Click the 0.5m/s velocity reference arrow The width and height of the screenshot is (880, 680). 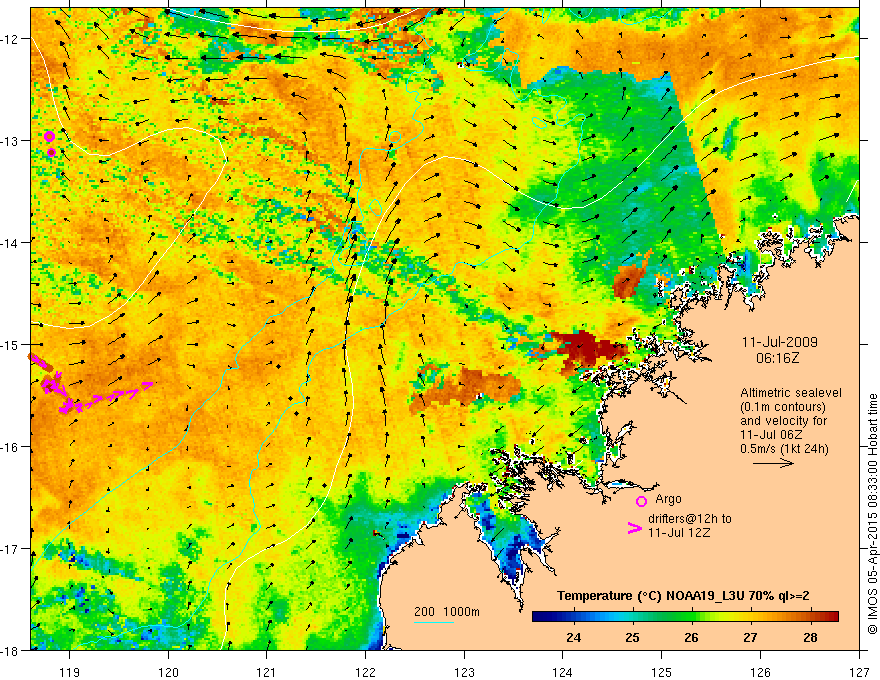click(x=773, y=463)
